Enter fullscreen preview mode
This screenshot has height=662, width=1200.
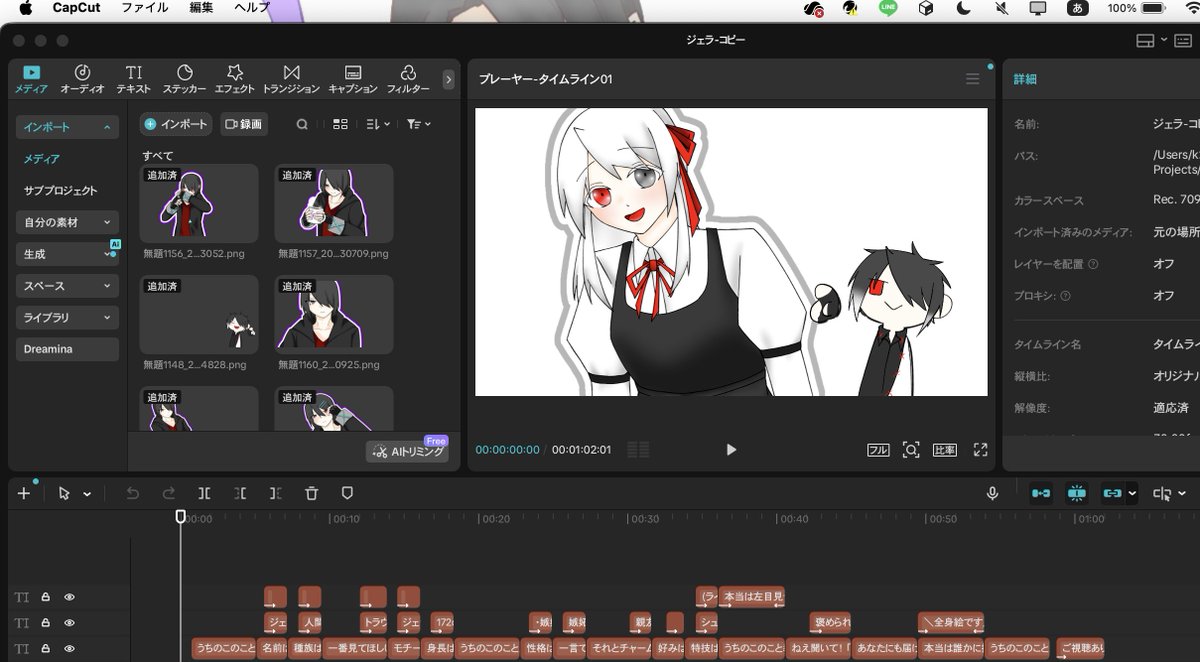pyautogui.click(x=980, y=450)
